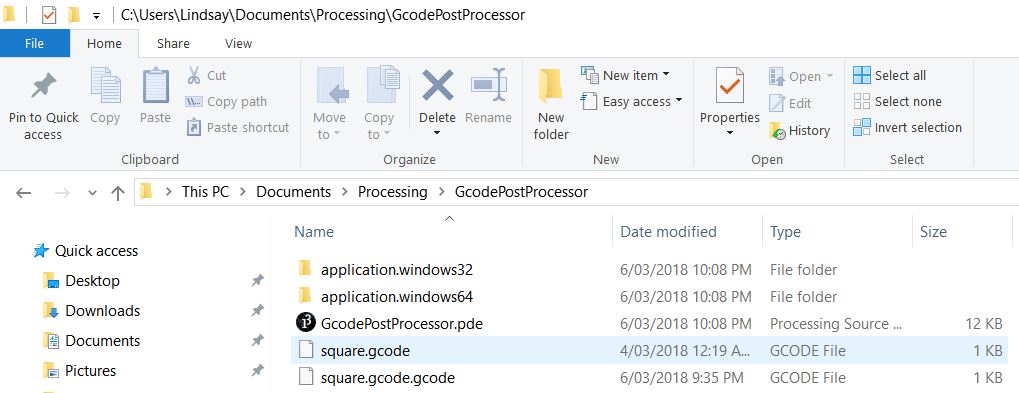Image resolution: width=1019 pixels, height=393 pixels.
Task: Click the Delete icon in the Organize group
Action: coord(437,85)
